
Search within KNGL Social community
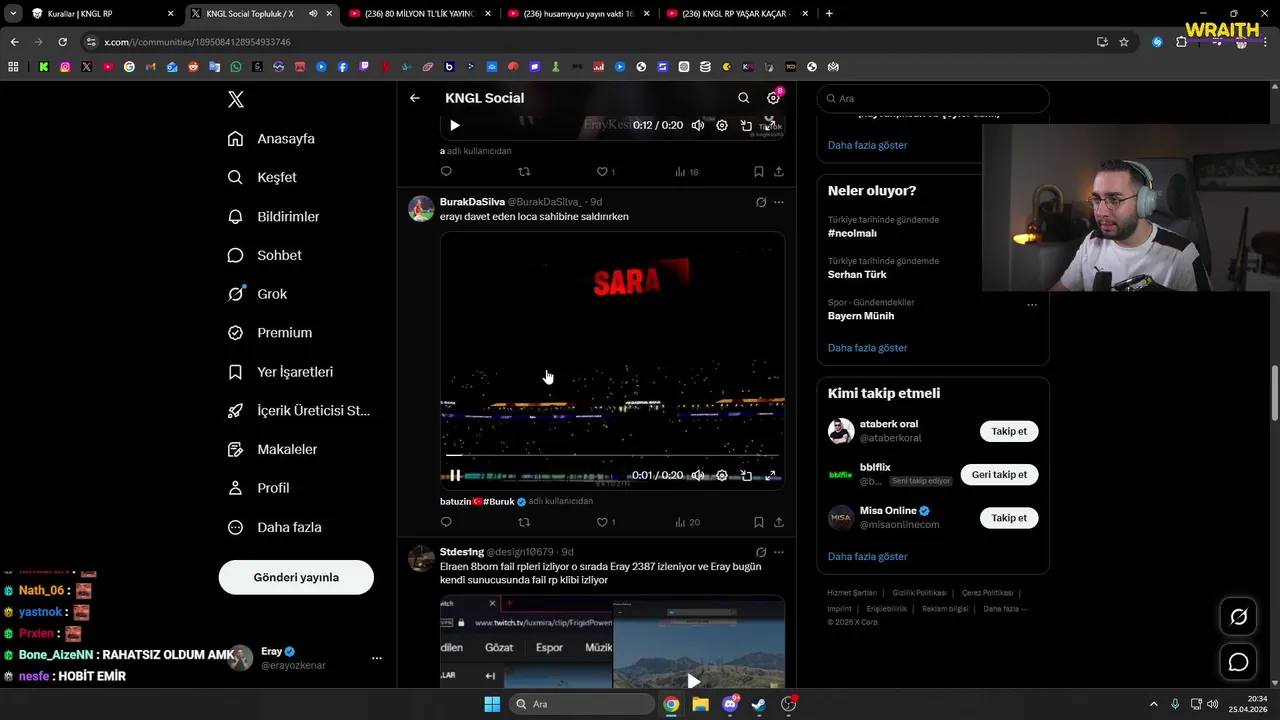tap(743, 98)
